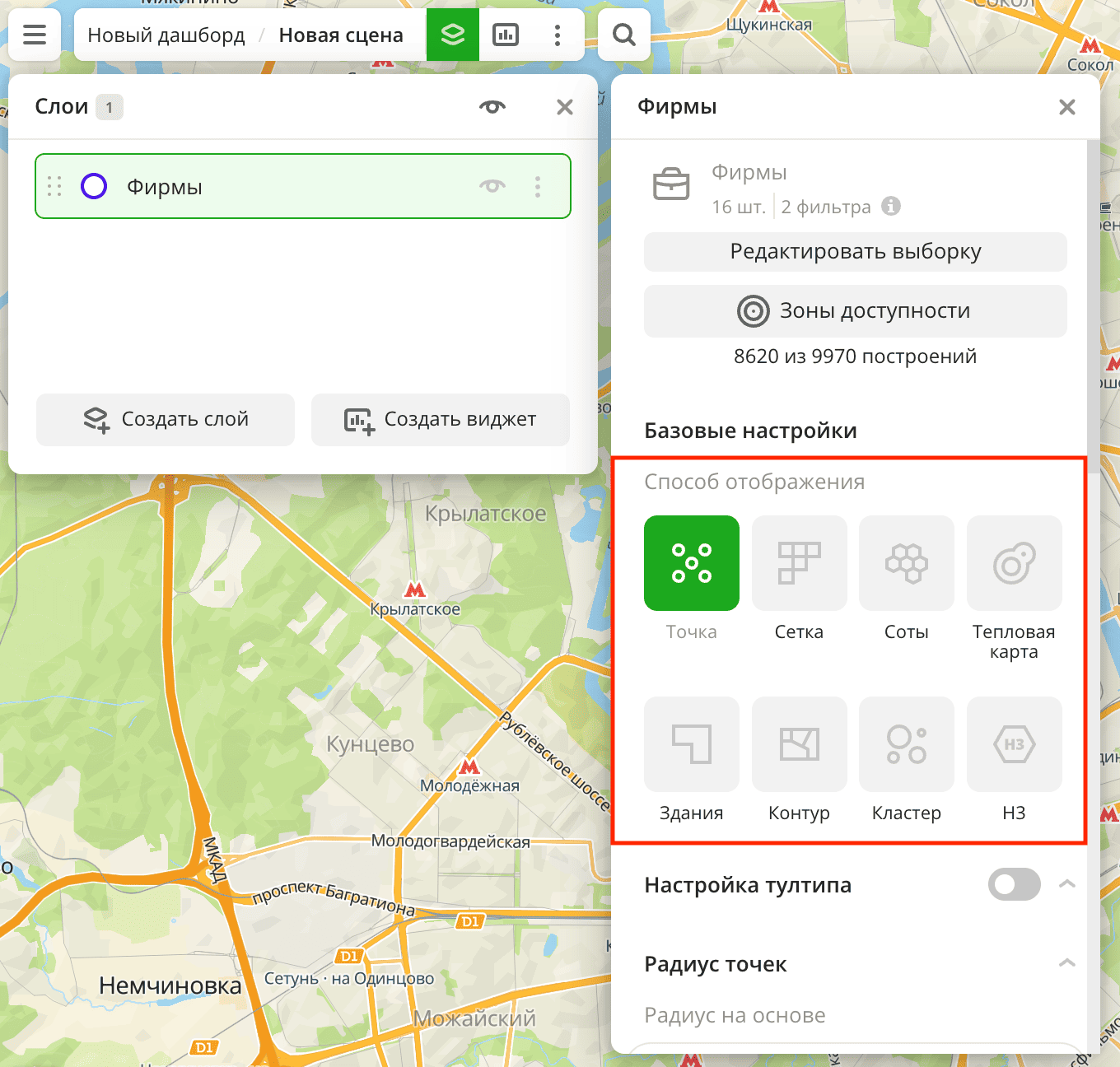Choose Тепловая карта display method
This screenshot has width=1120, height=1067.
pos(1014,563)
